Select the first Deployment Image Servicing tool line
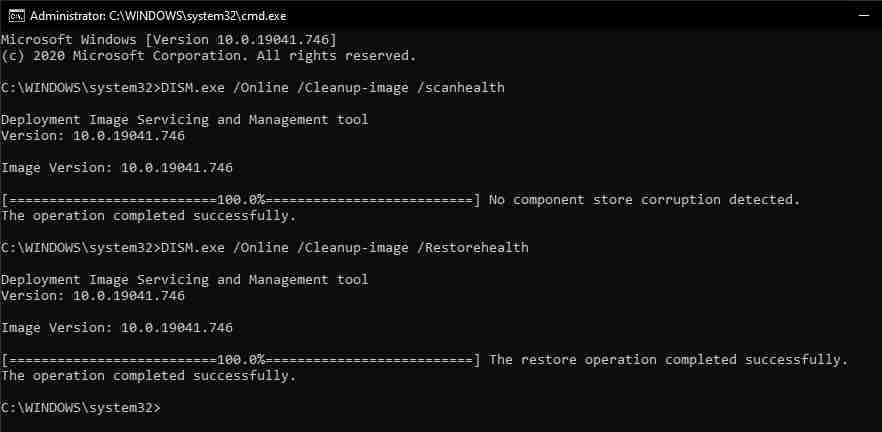 point(184,119)
